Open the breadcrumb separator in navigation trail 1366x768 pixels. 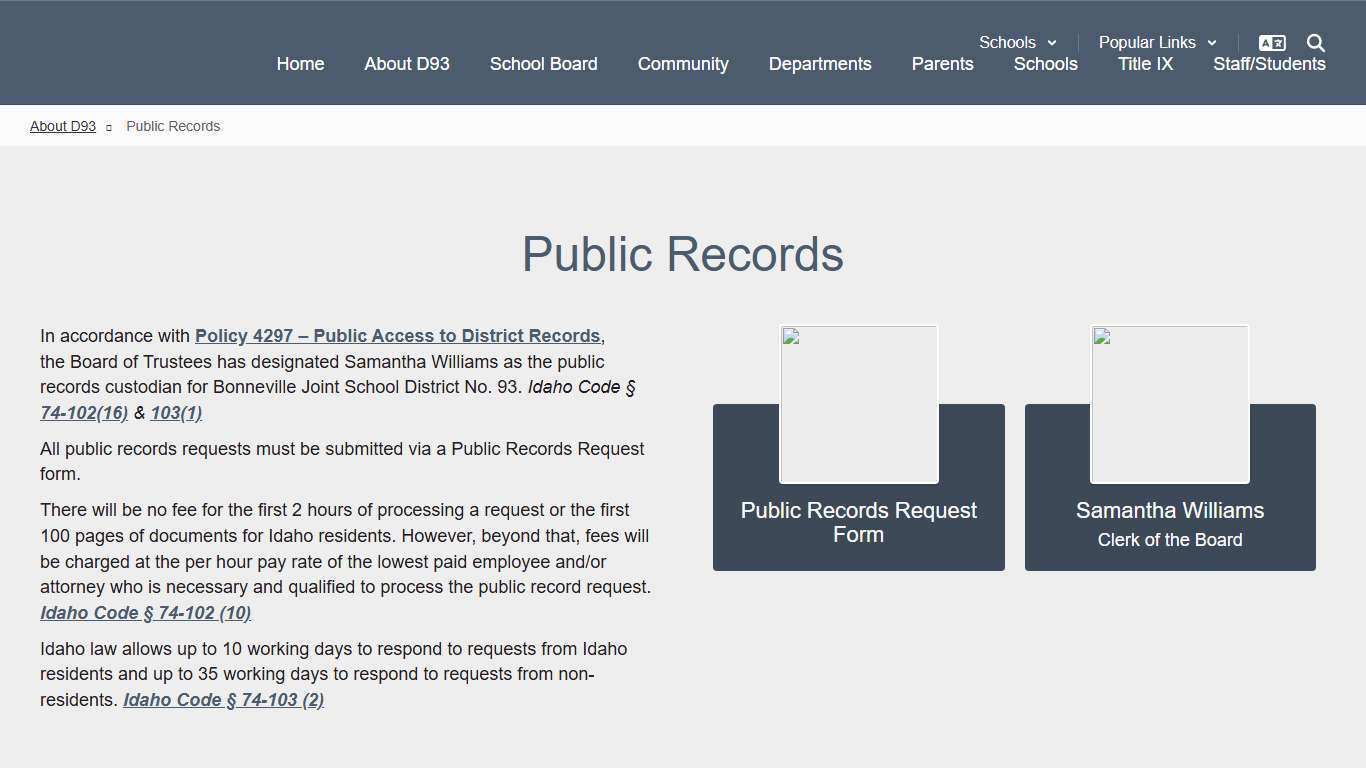110,126
